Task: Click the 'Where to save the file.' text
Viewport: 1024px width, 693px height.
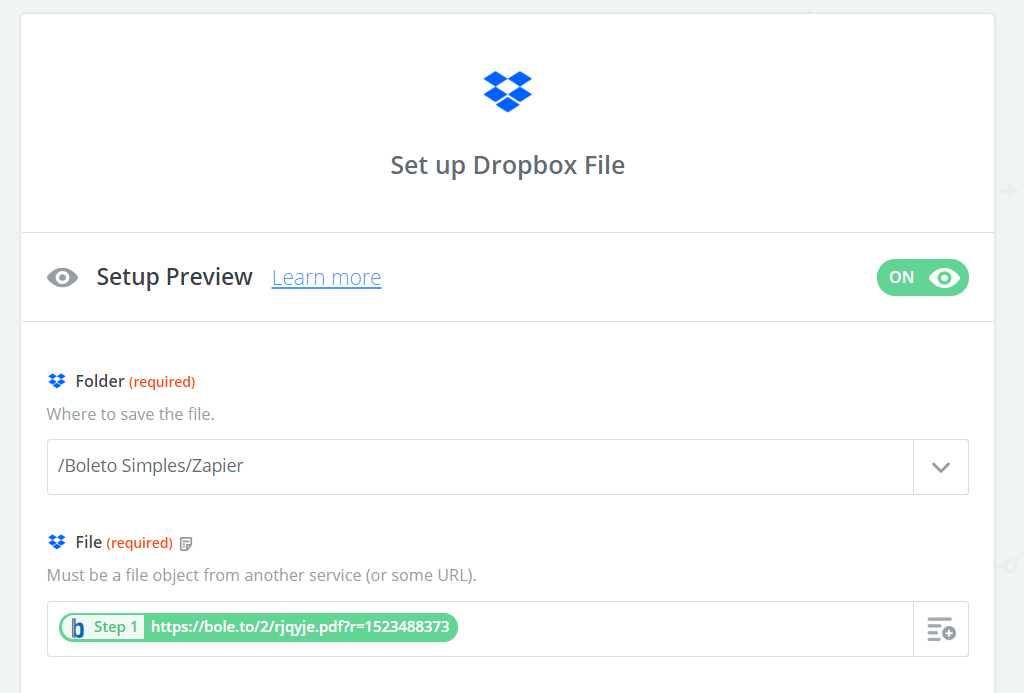Action: [x=131, y=414]
